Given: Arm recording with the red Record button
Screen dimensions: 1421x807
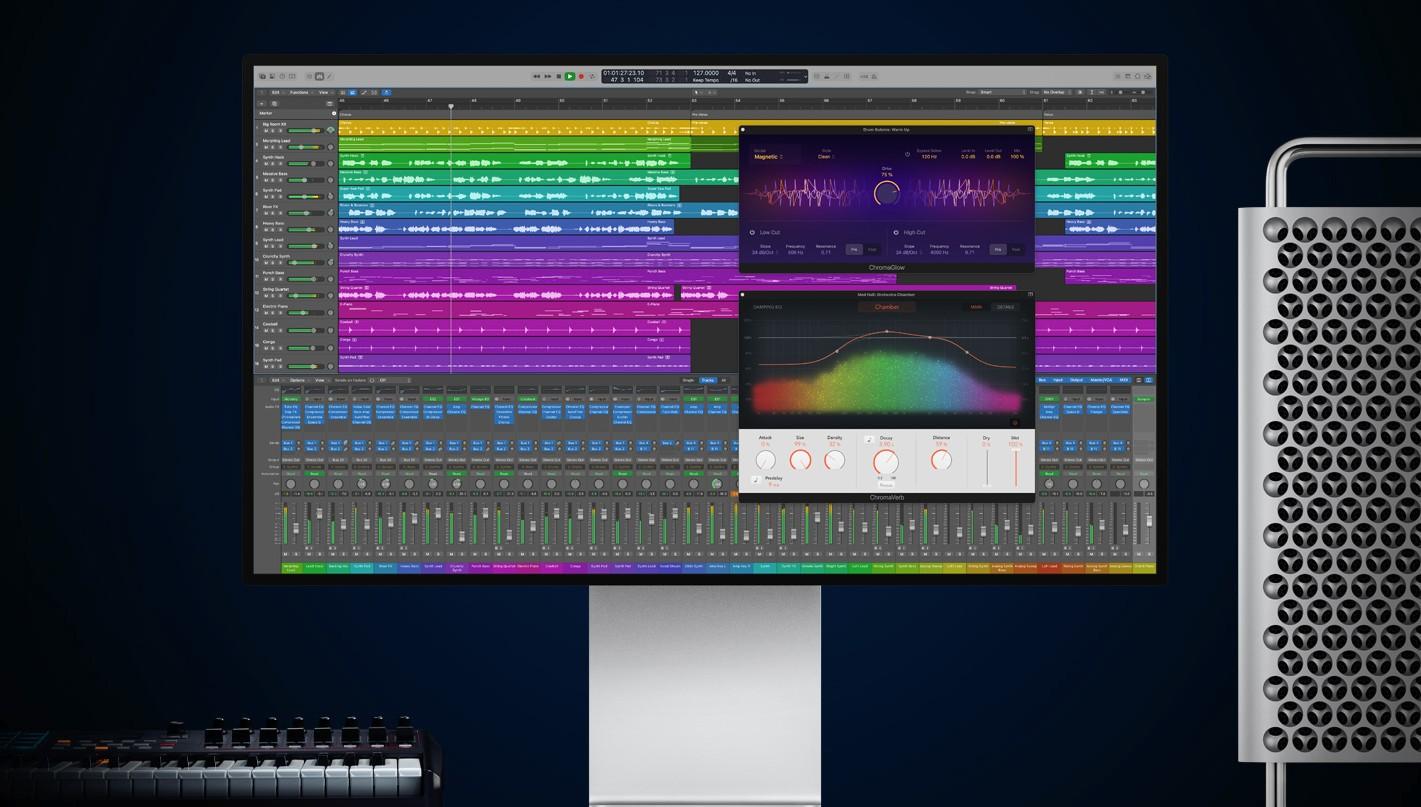Looking at the screenshot, I should pyautogui.click(x=581, y=76).
